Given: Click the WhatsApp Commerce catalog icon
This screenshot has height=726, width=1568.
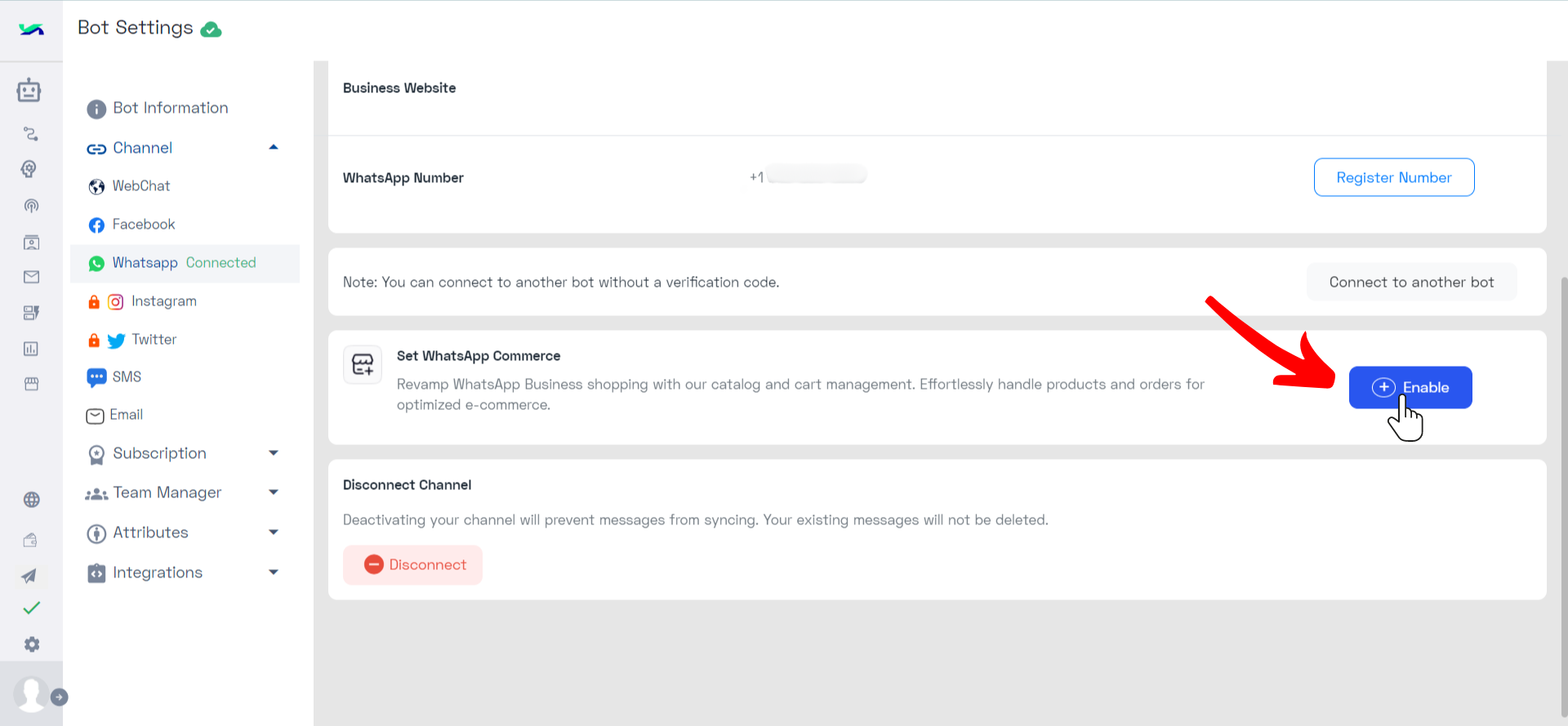Looking at the screenshot, I should pos(363,364).
